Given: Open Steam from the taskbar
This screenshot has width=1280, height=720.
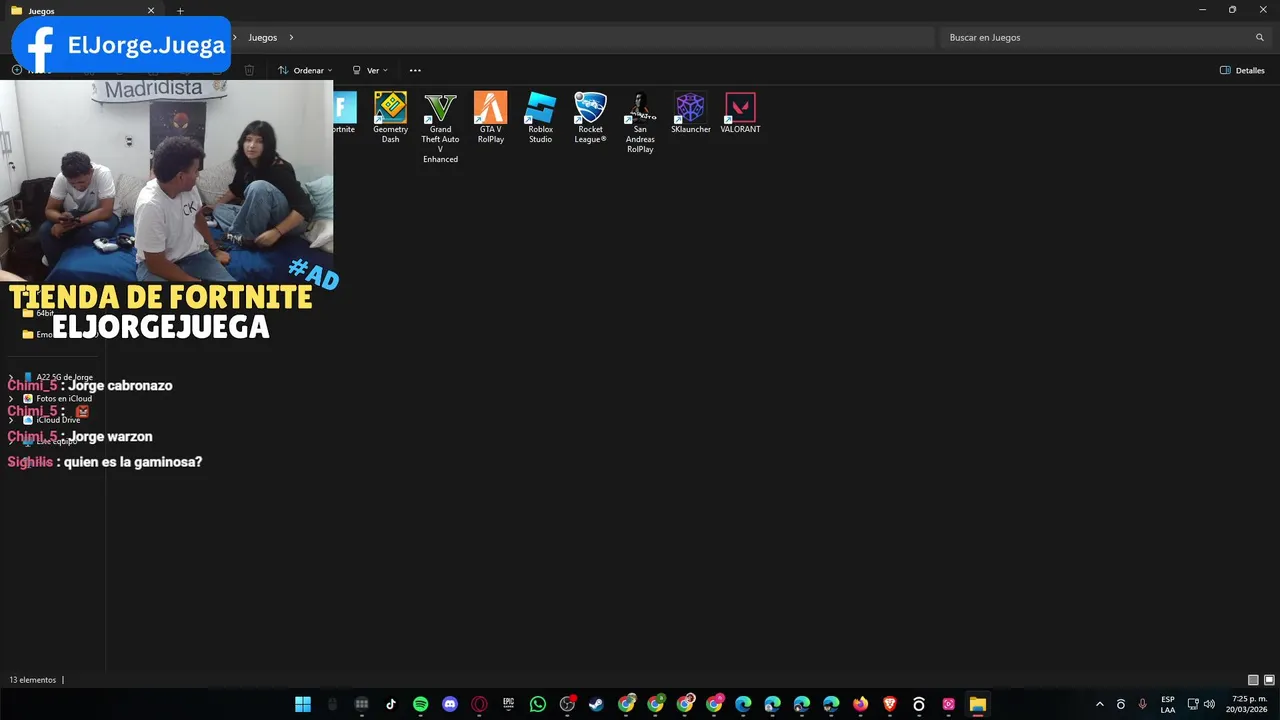Looking at the screenshot, I should tap(596, 704).
